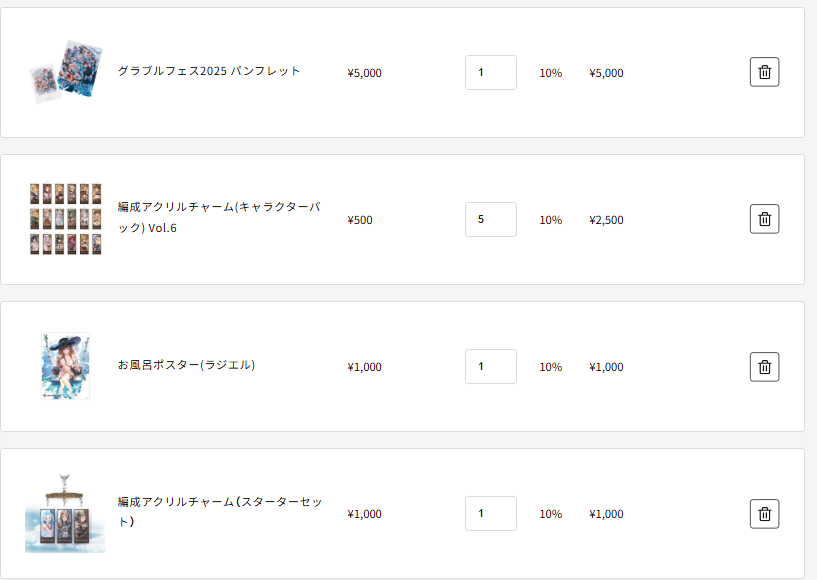Image resolution: width=817 pixels, height=580 pixels.
Task: Focus the quantity box showing 5
Action: 490,219
